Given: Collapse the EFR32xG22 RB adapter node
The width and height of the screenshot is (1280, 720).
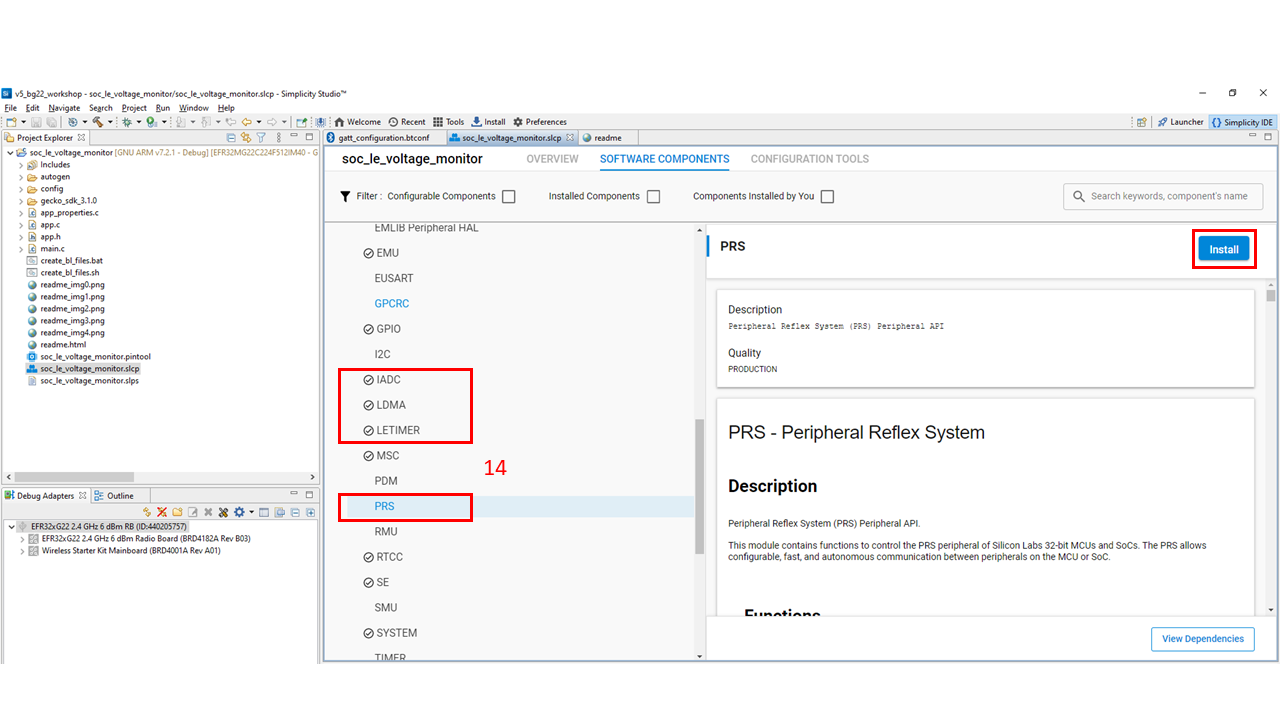Looking at the screenshot, I should tap(11, 527).
